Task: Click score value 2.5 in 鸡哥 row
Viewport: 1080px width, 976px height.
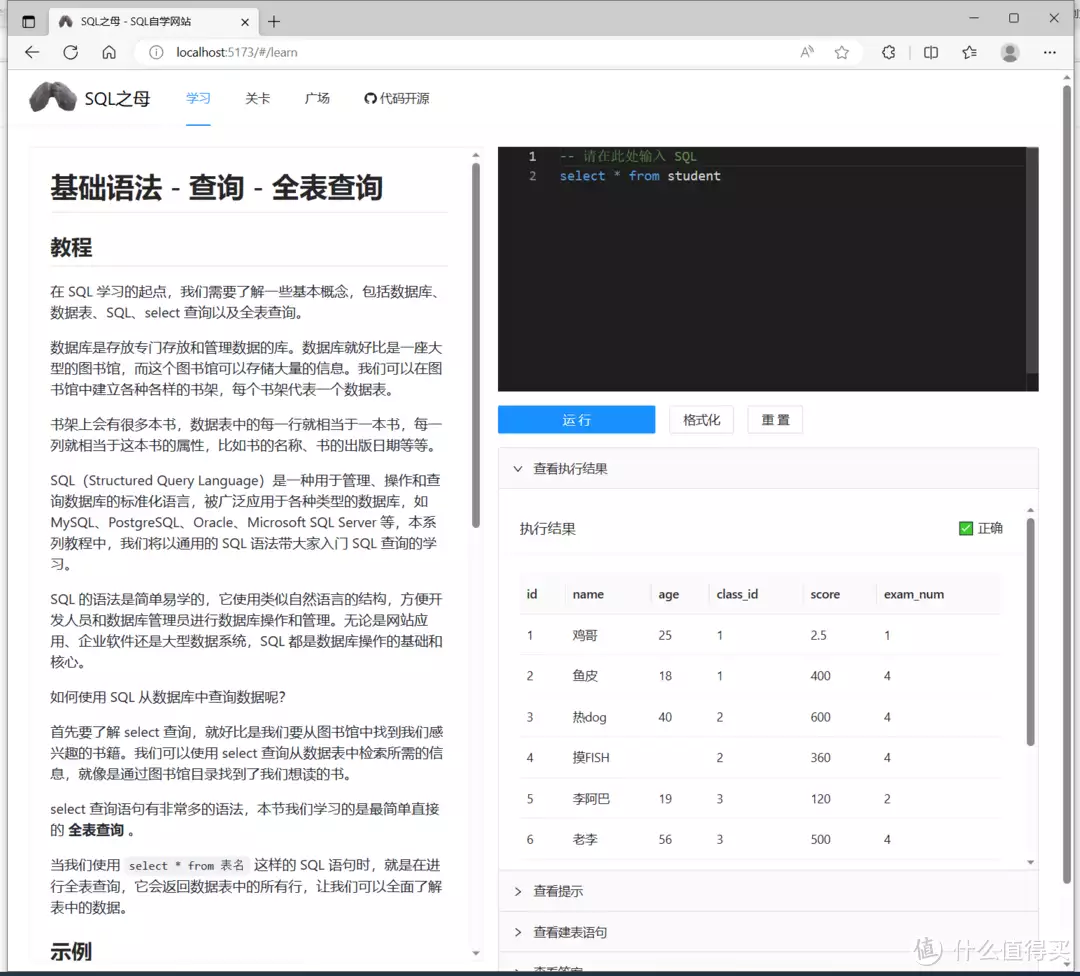Action: point(818,635)
